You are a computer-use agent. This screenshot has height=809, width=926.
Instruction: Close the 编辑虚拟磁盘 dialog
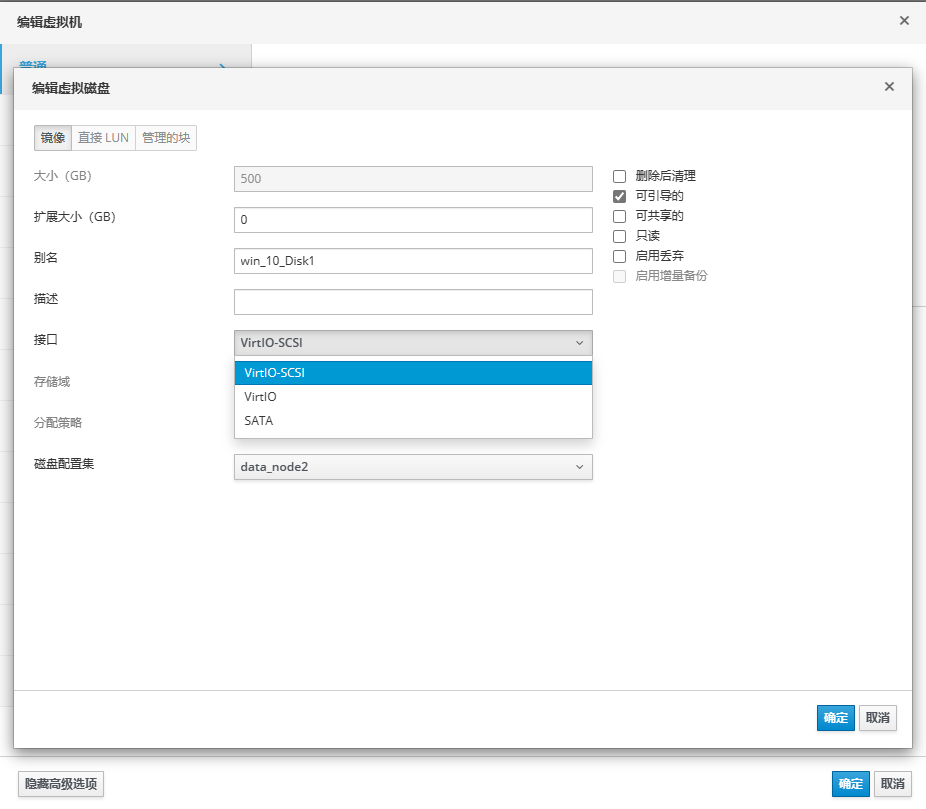[x=889, y=87]
